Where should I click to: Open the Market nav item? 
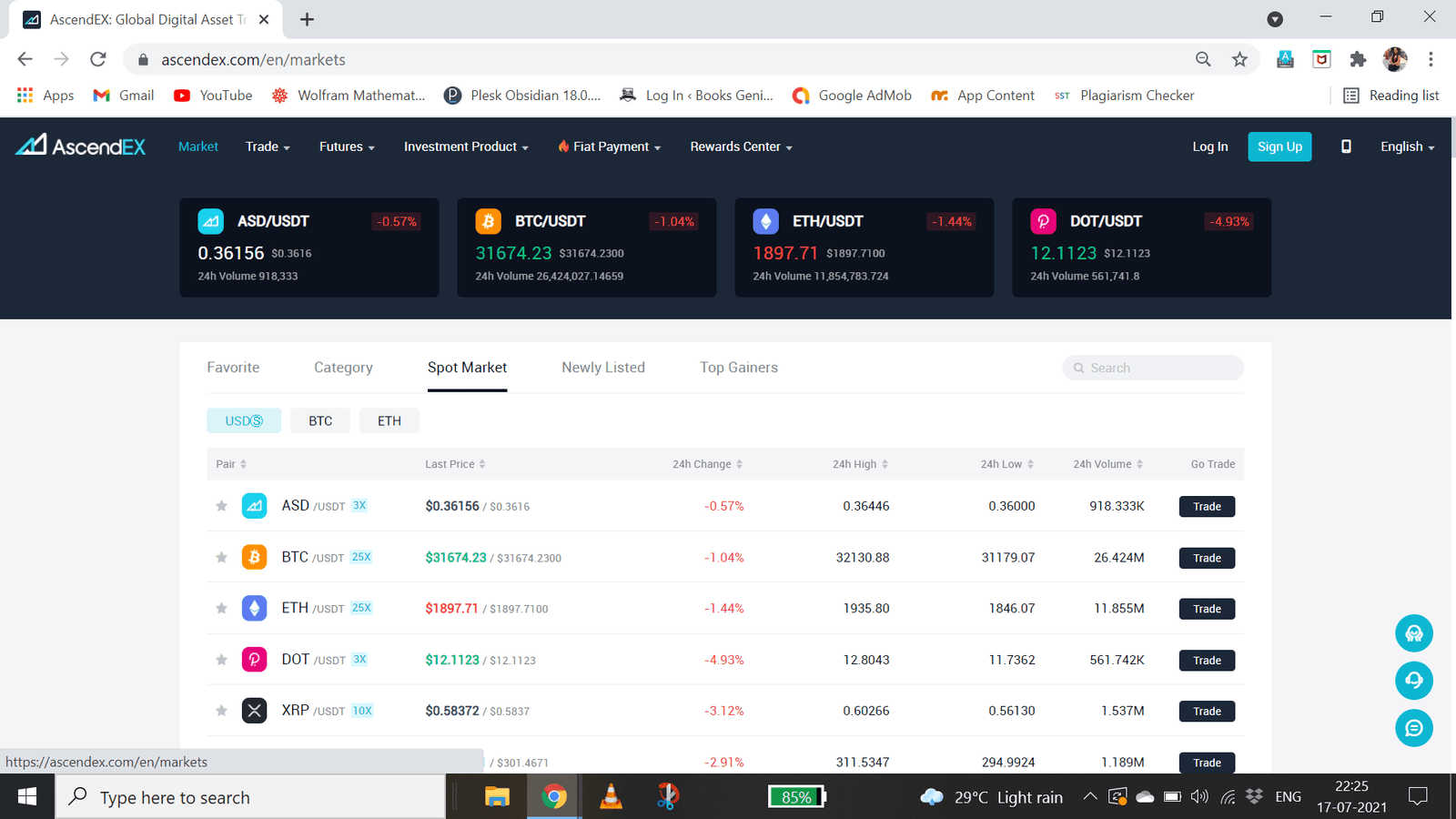(198, 147)
